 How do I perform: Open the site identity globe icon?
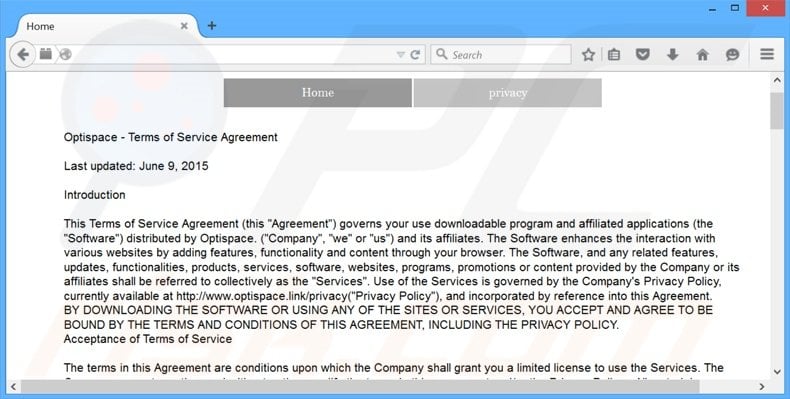65,54
